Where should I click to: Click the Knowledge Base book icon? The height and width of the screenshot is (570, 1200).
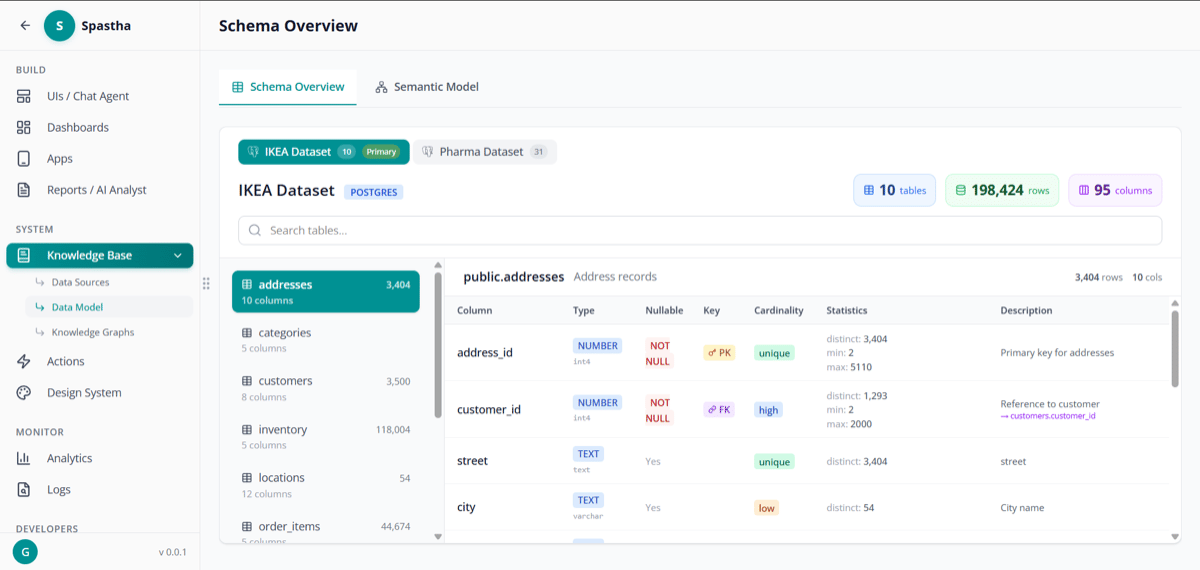pyautogui.click(x=24, y=255)
